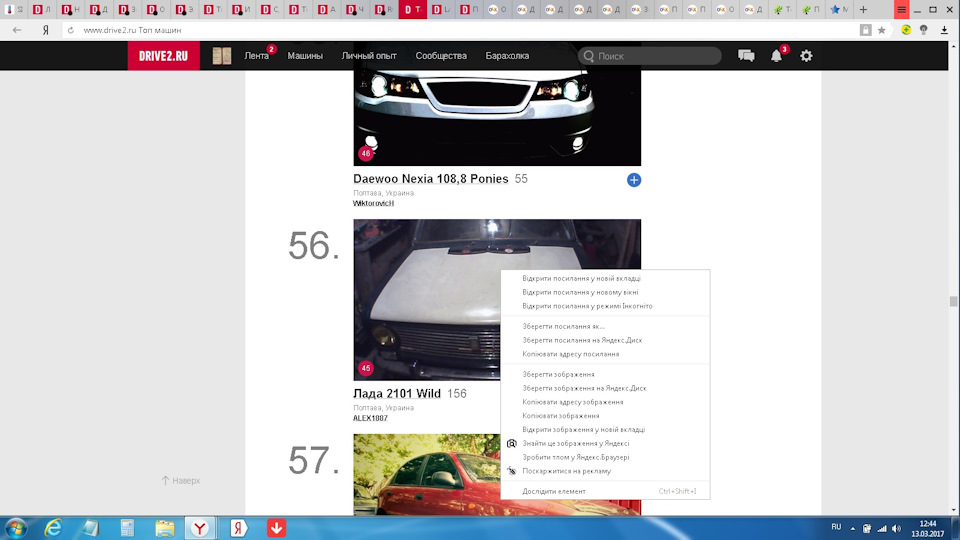Click the red 46 photo count badge
This screenshot has height=540, width=960.
(366, 154)
